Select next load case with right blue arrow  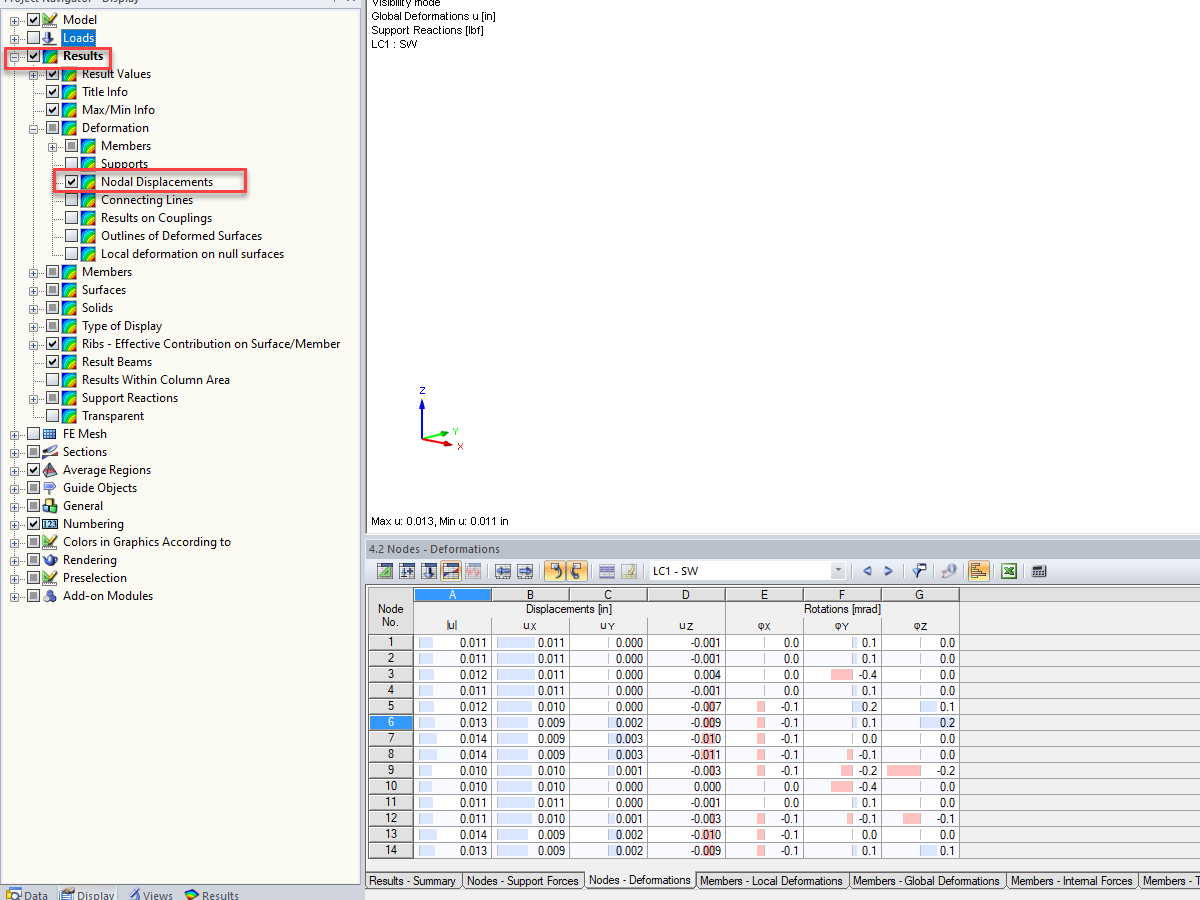click(888, 571)
